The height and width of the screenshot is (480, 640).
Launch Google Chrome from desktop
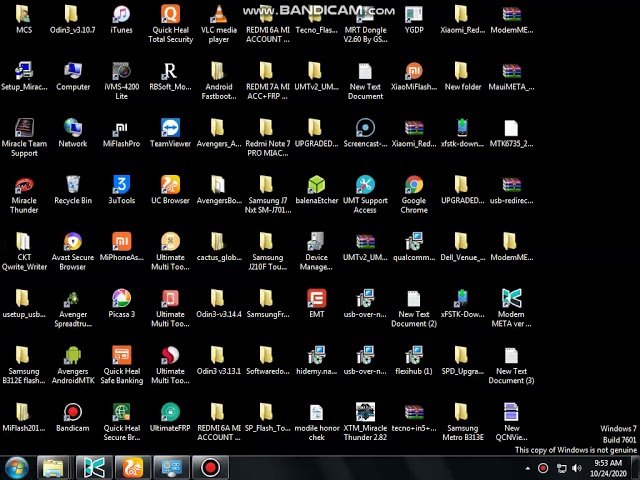(x=414, y=195)
